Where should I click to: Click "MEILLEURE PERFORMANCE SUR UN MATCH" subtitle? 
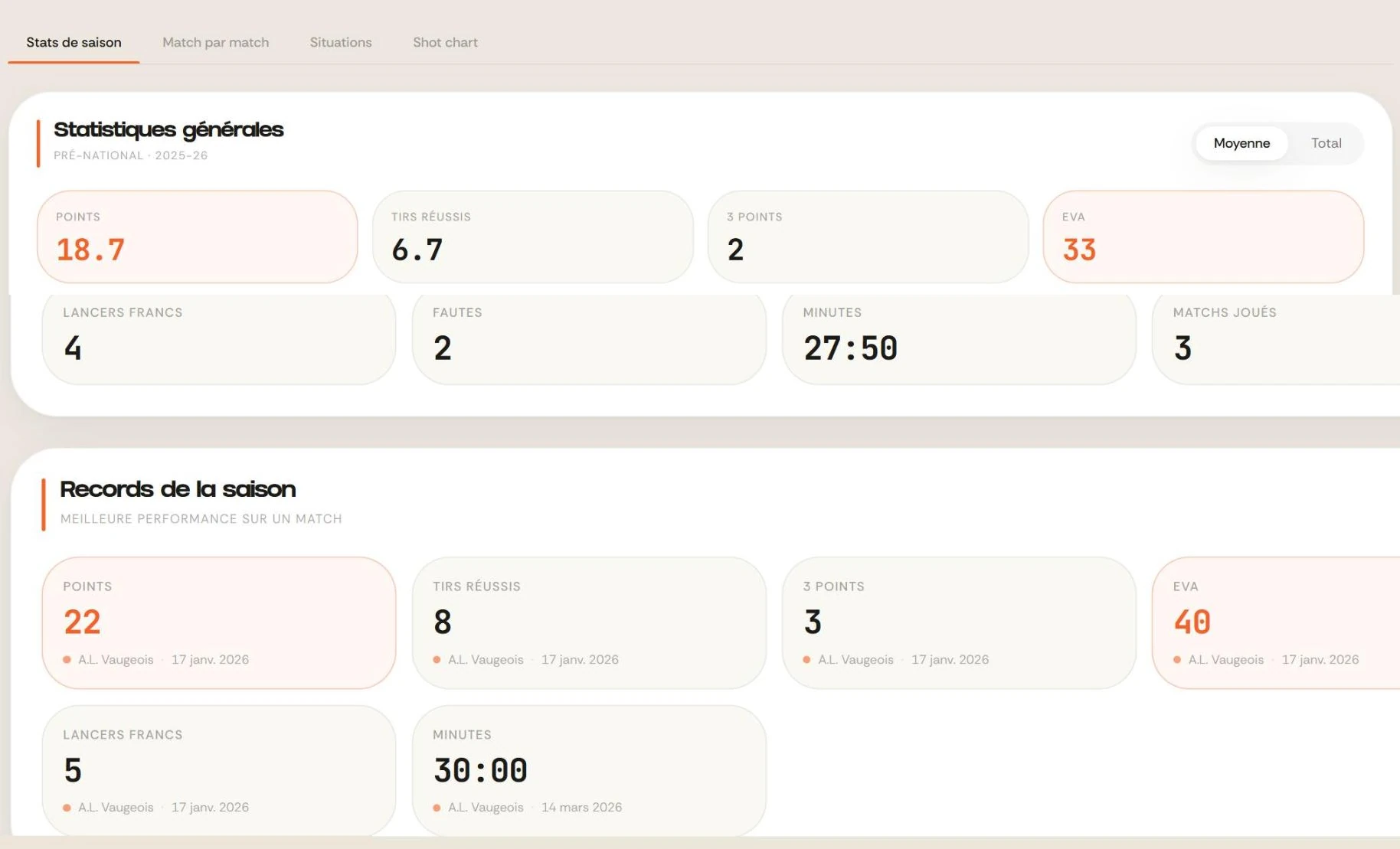201,518
